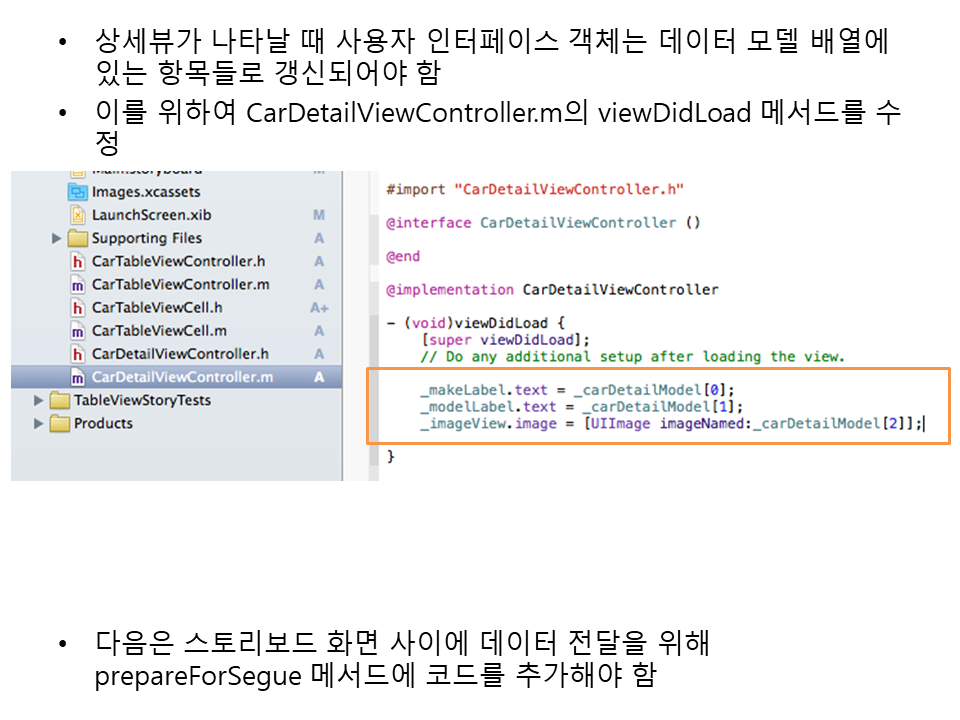This screenshot has height=720, width=960.
Task: Click the M status badge beside LaunchScreen.xib
Action: coord(319,215)
